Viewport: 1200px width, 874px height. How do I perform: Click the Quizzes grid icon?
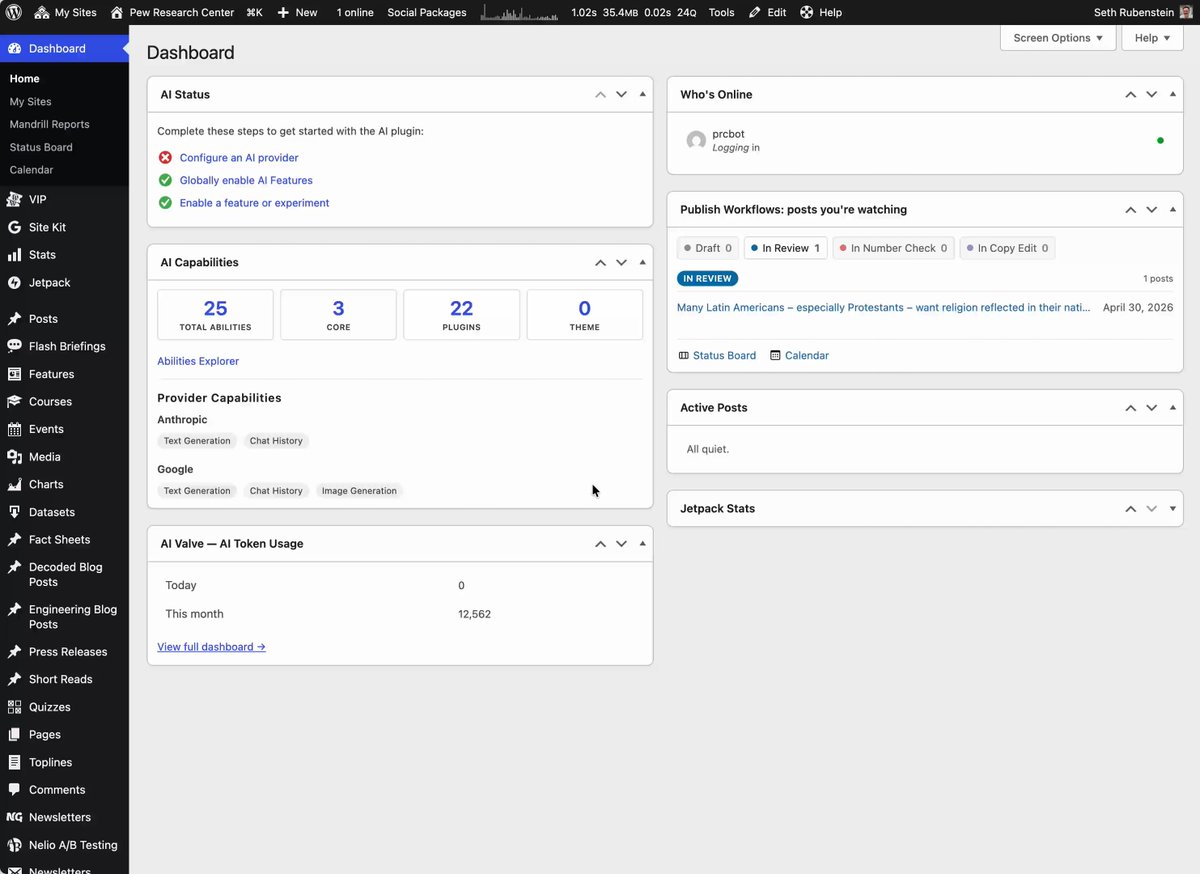(14, 707)
